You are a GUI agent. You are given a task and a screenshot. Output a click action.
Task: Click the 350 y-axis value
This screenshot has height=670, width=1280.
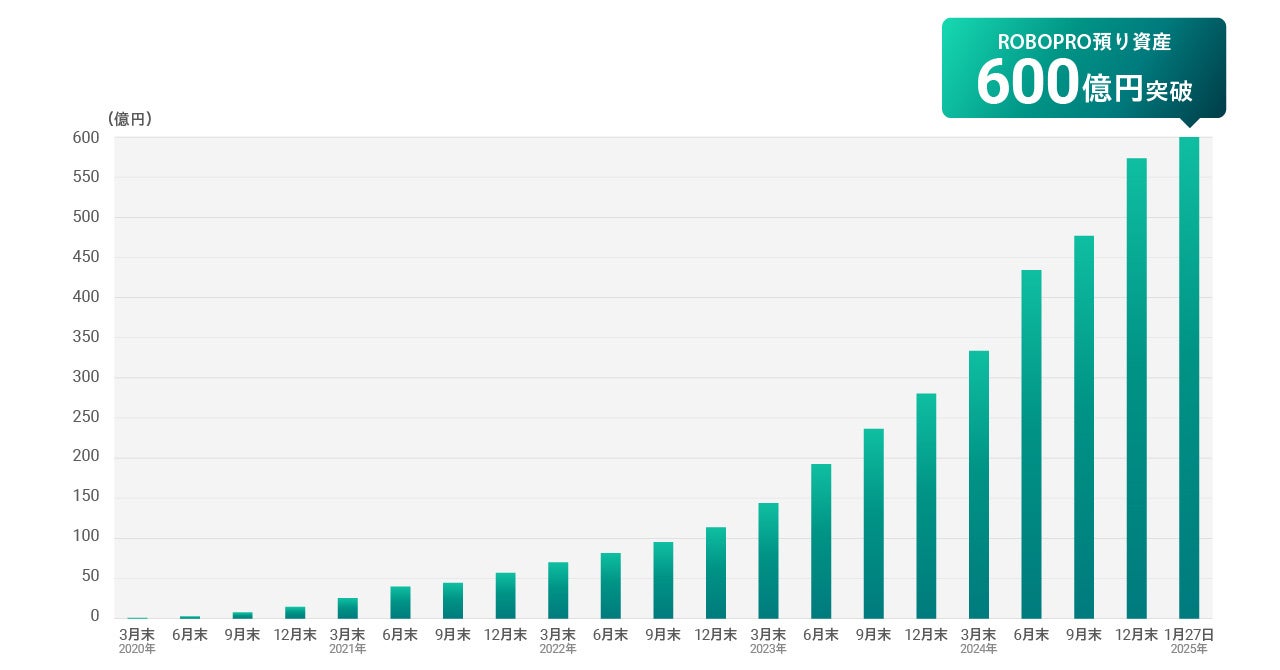[x=85, y=338]
